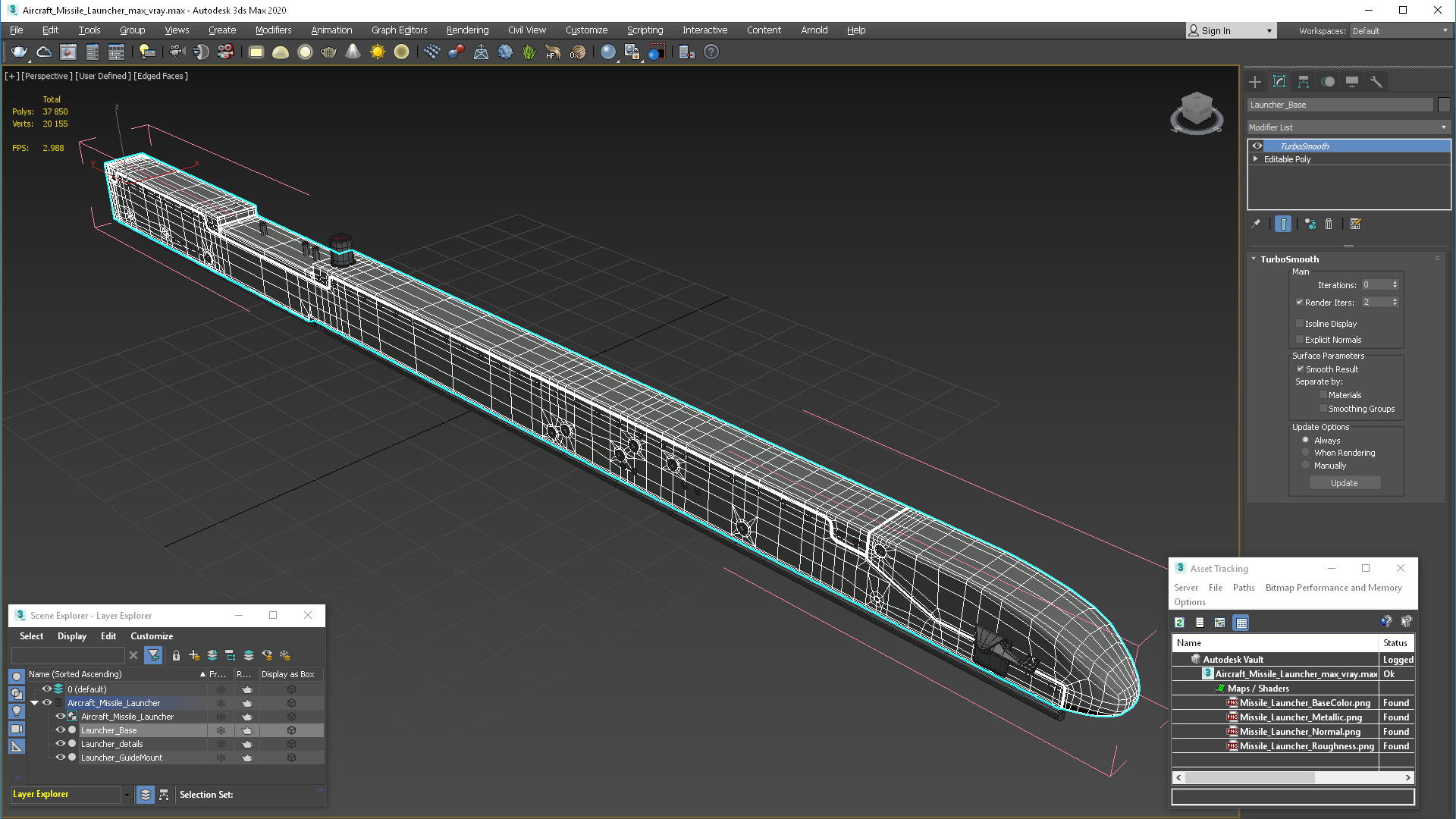The width and height of the screenshot is (1456, 819).
Task: Click Configure Modifier Sets icon
Action: [1355, 224]
